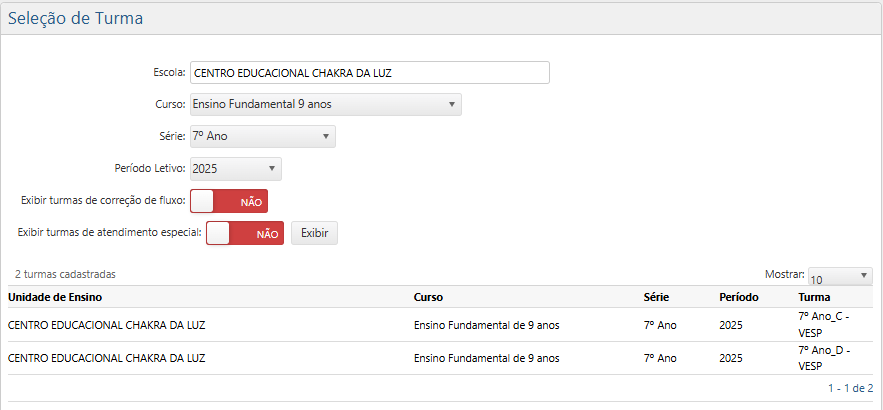
Task: Open the Mostrar page size dropdown
Action: (x=840, y=277)
